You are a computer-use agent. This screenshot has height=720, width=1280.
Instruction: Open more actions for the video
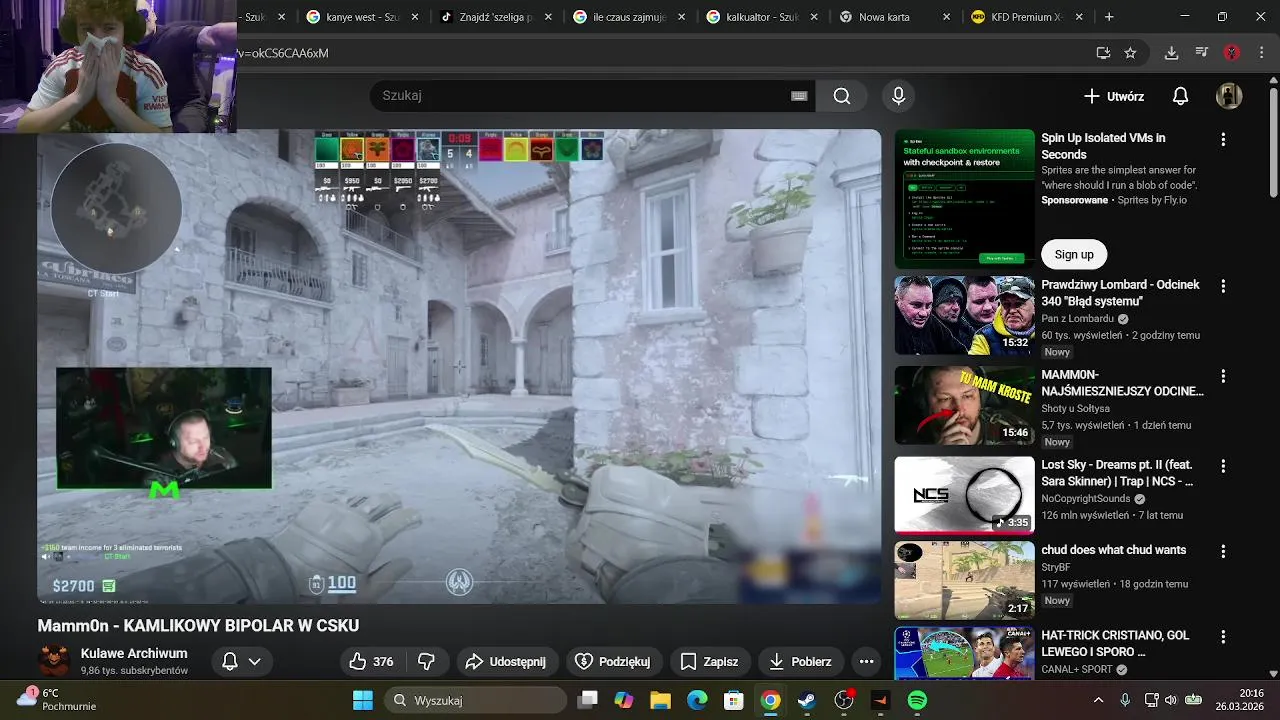pyautogui.click(x=866, y=662)
